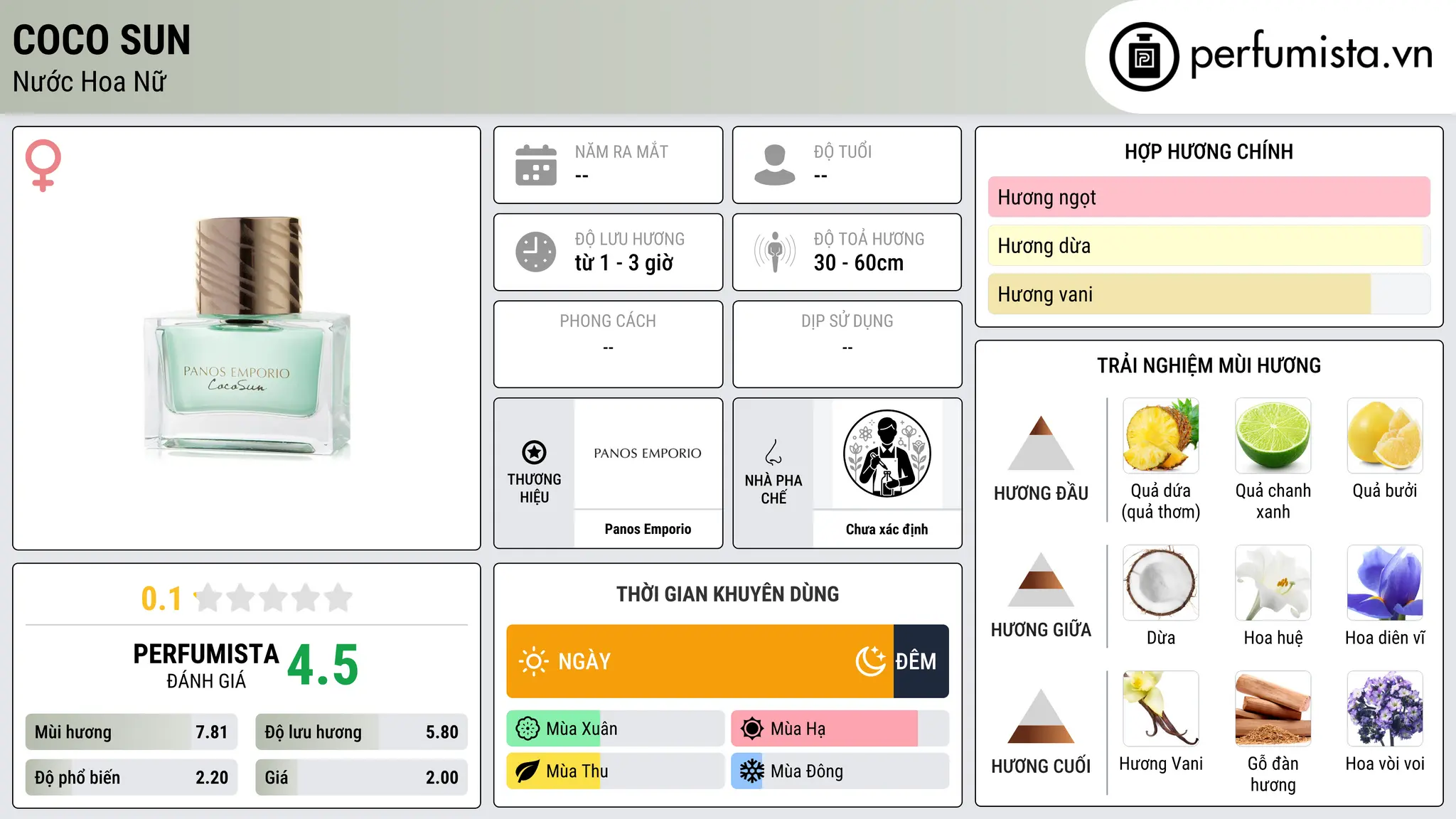Select the Quả dứa pineapple note image
The width and height of the screenshot is (1456, 819).
[x=1161, y=436]
